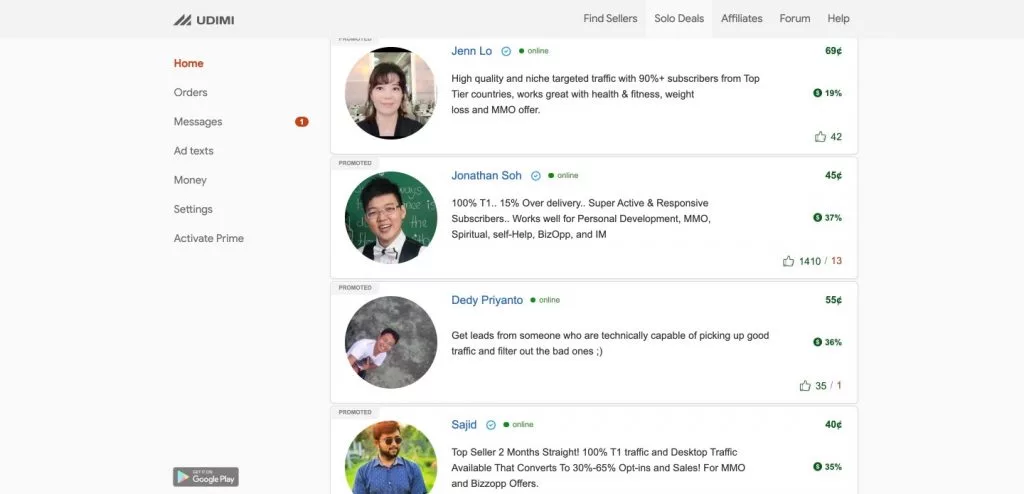Open the Help page

[x=838, y=18]
